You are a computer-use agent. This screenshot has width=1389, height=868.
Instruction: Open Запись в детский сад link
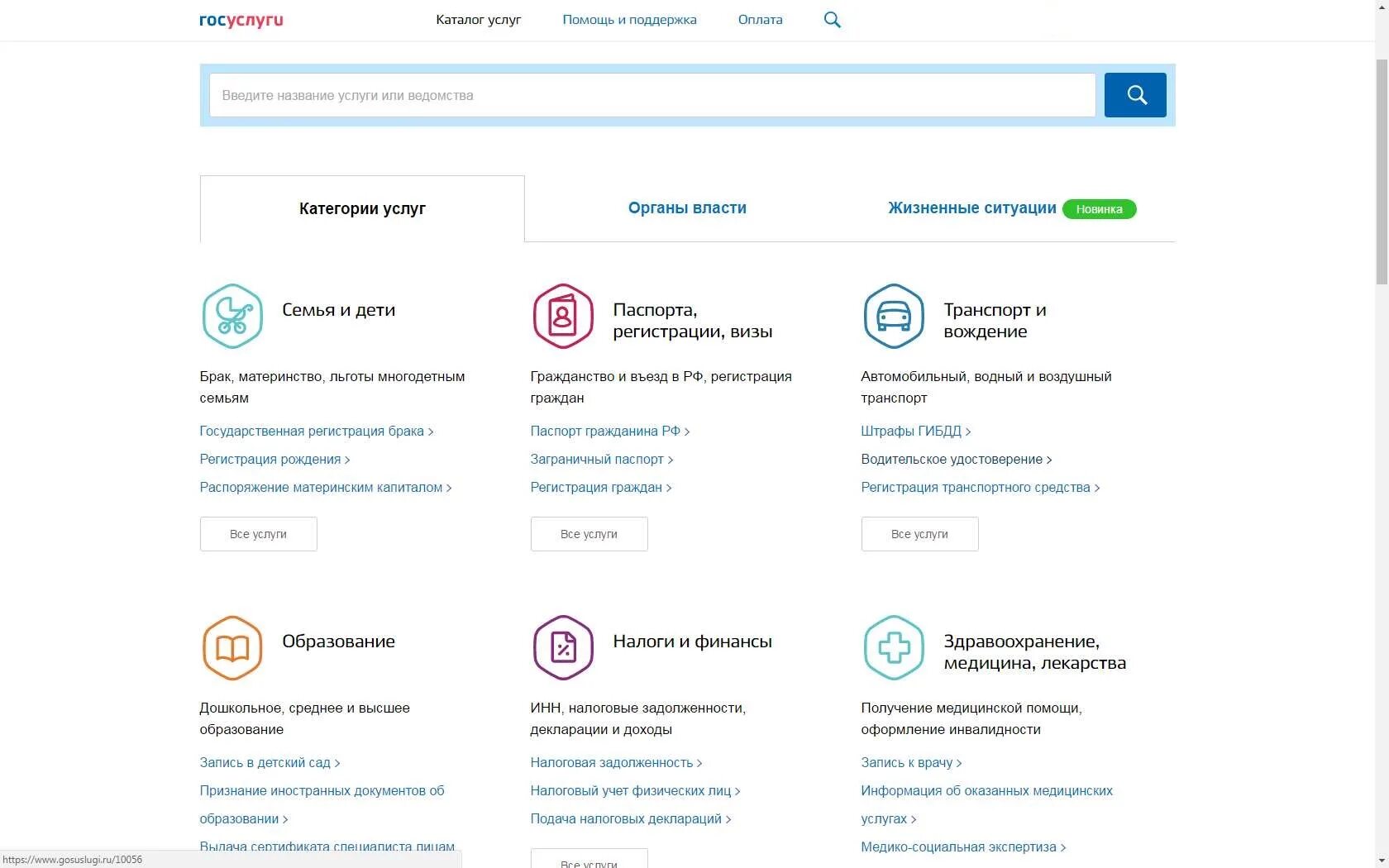point(270,763)
